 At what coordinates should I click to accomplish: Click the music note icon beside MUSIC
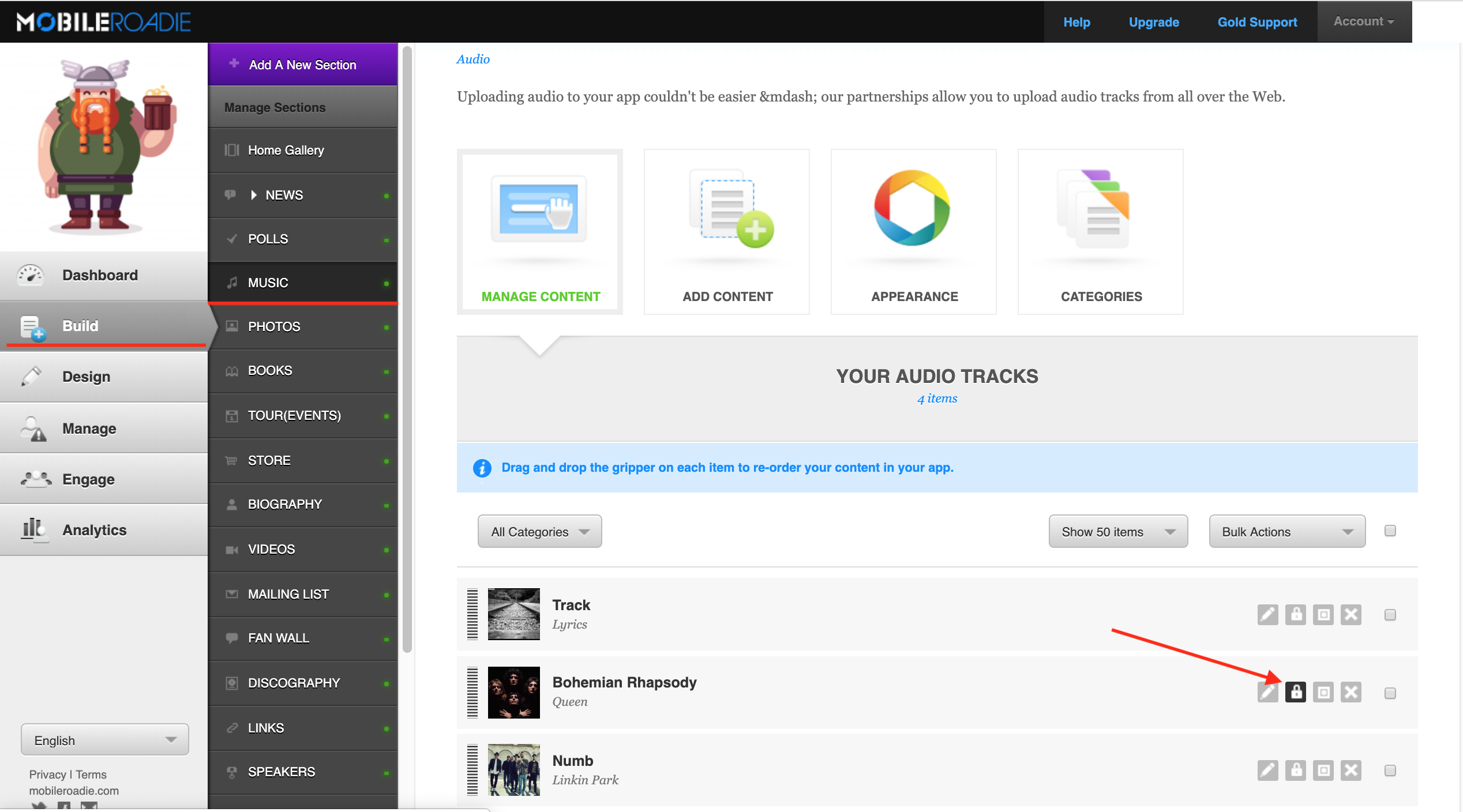coord(232,283)
